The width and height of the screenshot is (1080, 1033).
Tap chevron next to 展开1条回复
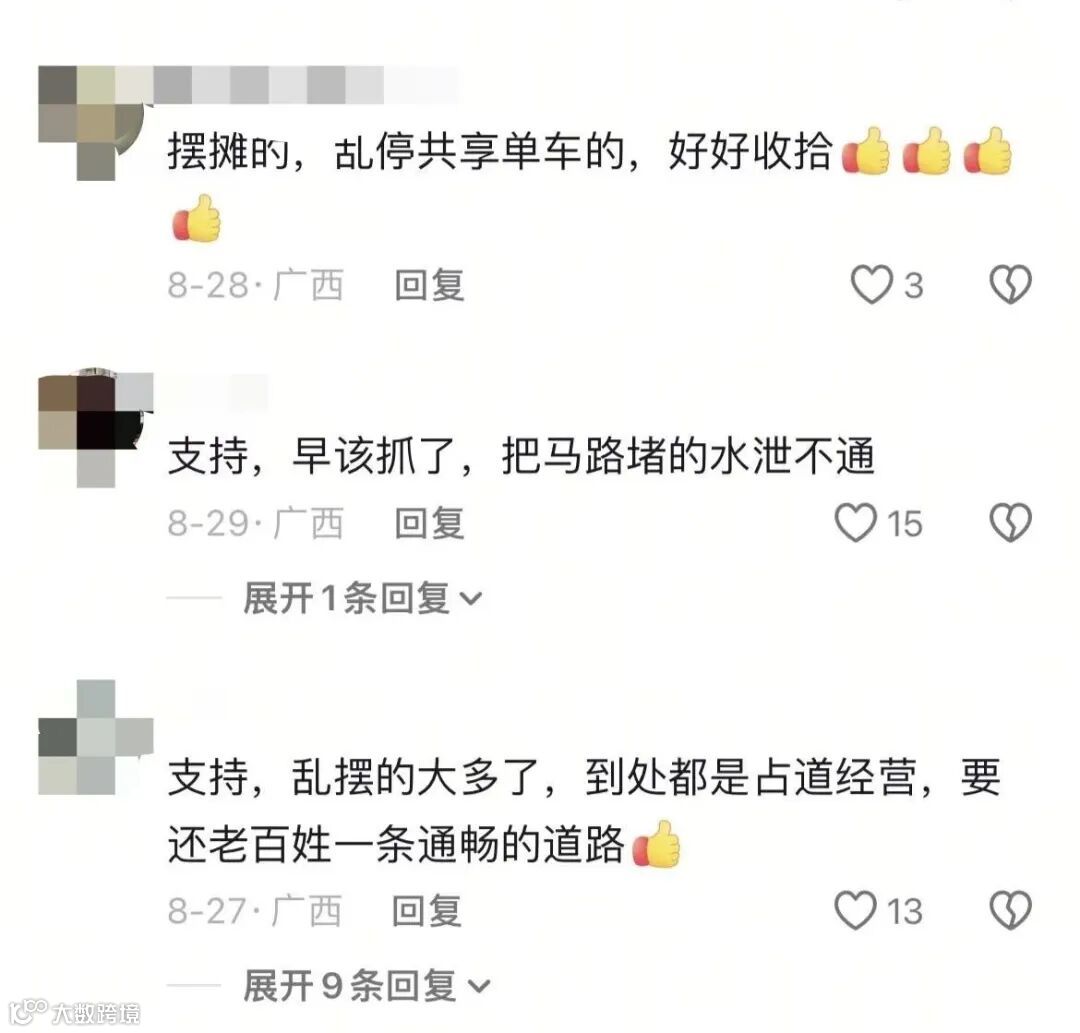coord(470,599)
